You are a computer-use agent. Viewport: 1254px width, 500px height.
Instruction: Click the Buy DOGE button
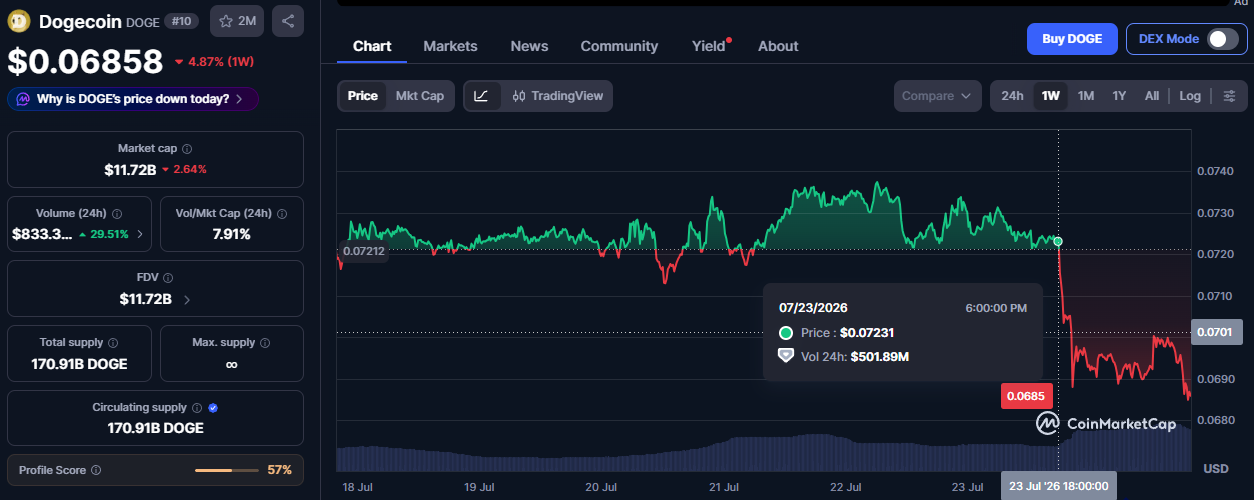click(1072, 39)
